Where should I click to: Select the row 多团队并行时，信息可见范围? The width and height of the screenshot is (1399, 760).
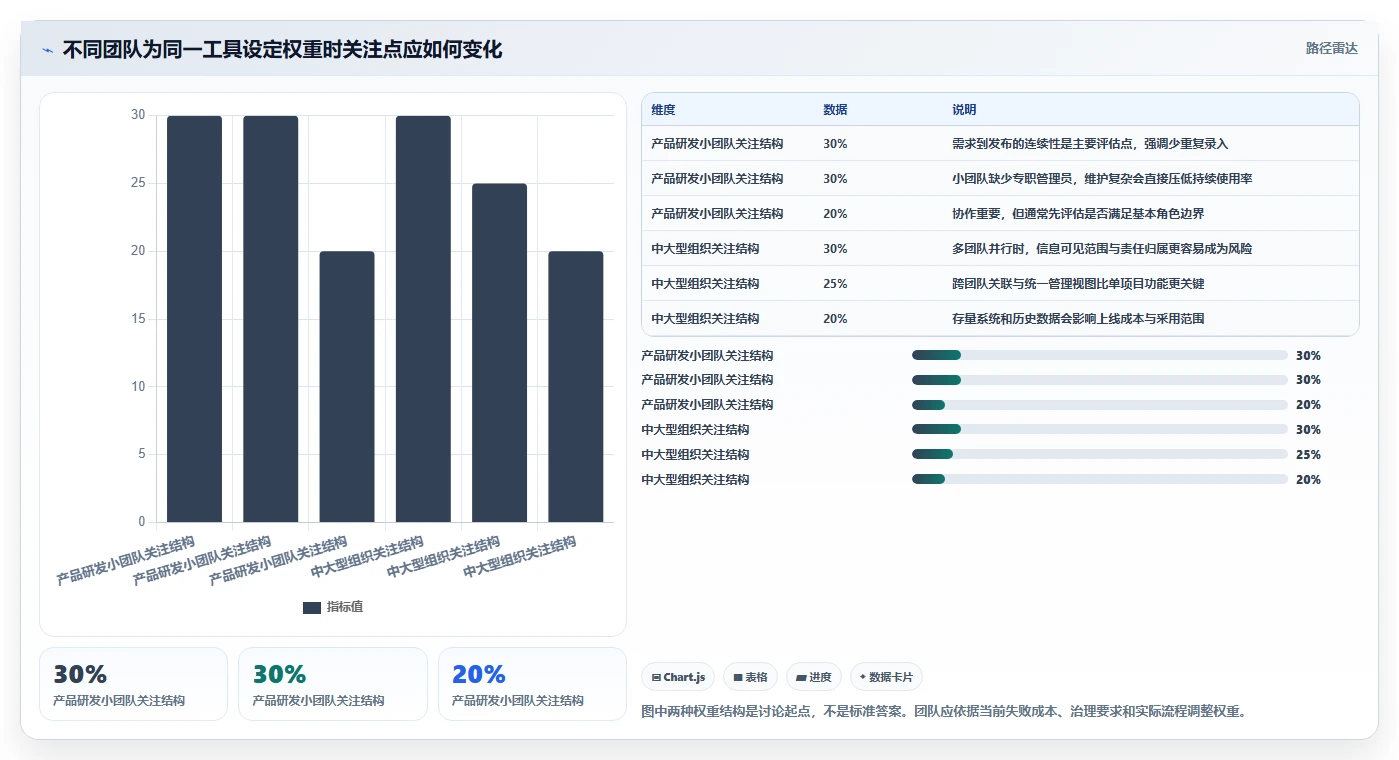pos(1000,248)
